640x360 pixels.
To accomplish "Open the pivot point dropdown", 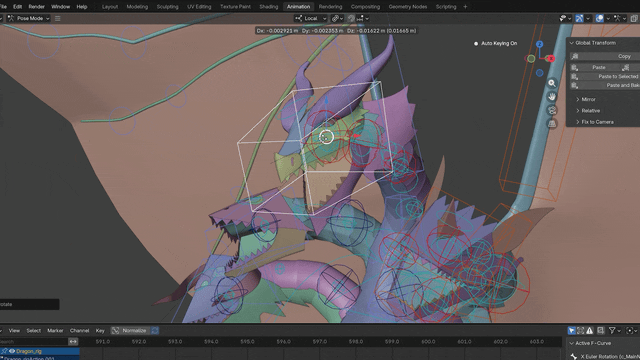I will (337, 18).
